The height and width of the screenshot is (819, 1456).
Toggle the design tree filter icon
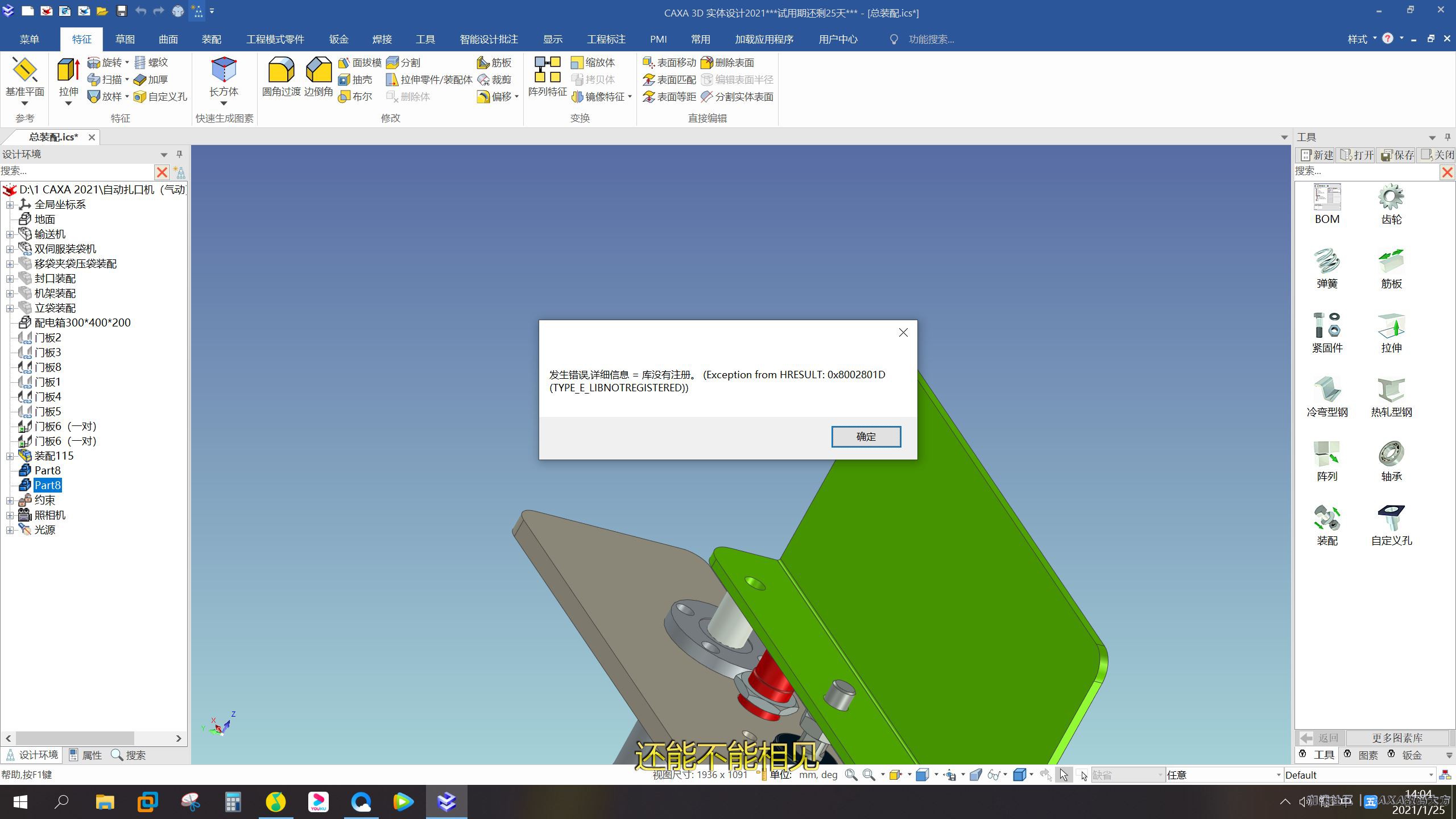coord(179,172)
